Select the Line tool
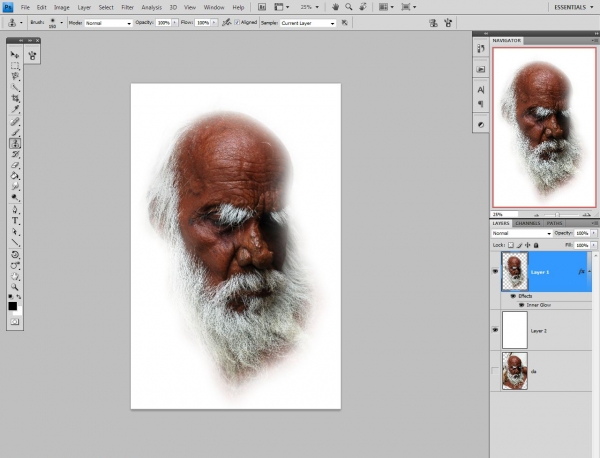The width and height of the screenshot is (600, 458). click(x=15, y=243)
